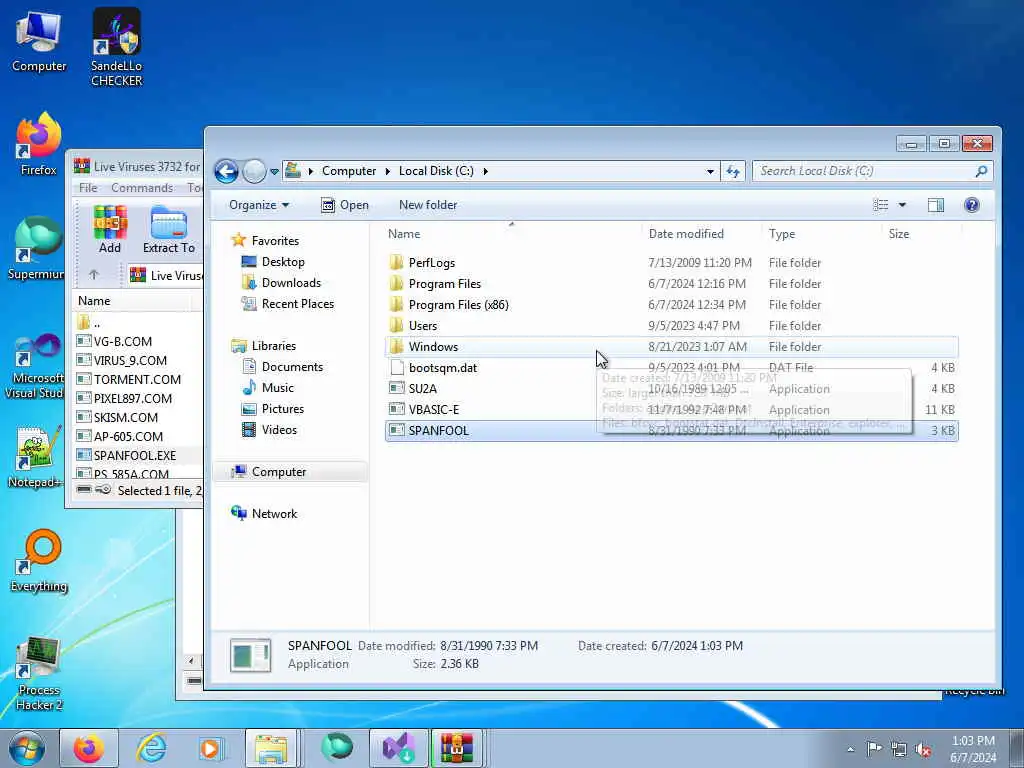Open Microsoft Visual Studio desktop shortcut

coord(34,366)
